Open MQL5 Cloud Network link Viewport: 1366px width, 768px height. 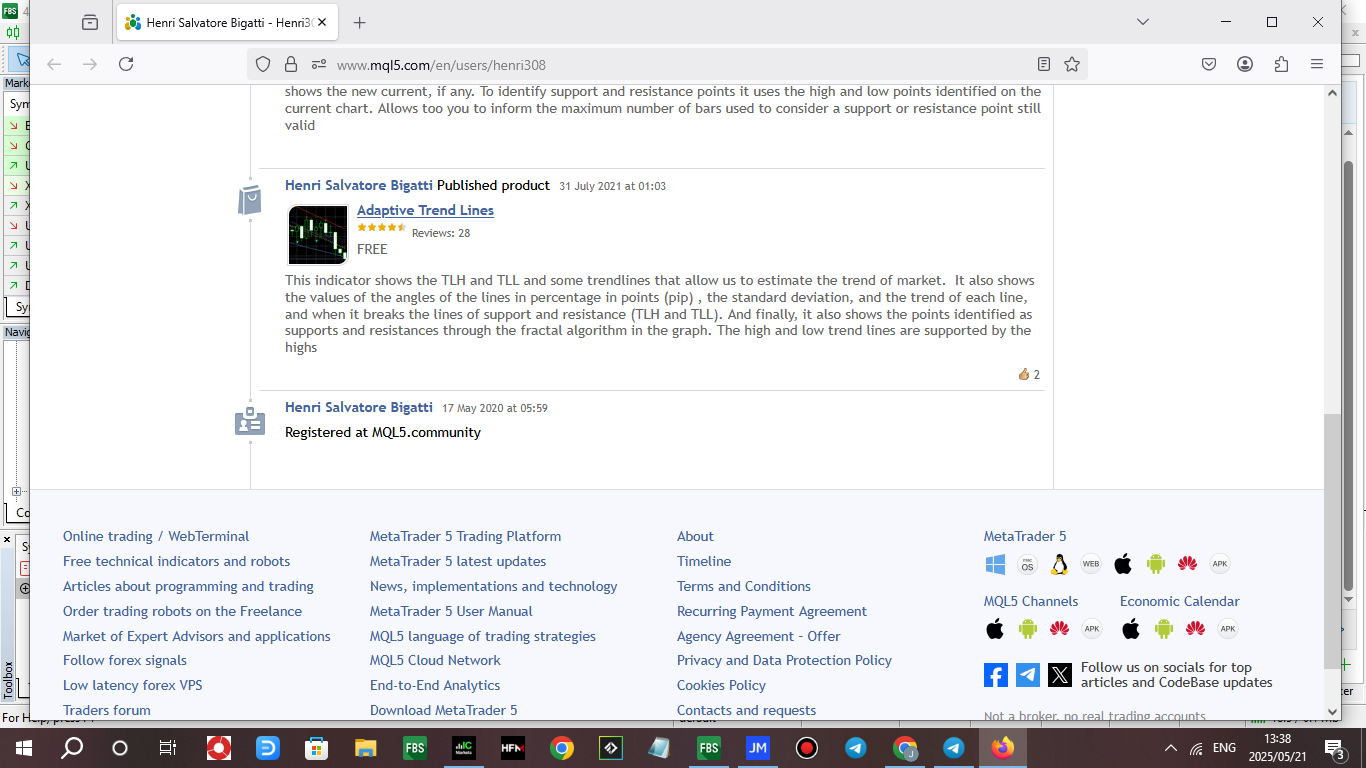[x=435, y=661]
